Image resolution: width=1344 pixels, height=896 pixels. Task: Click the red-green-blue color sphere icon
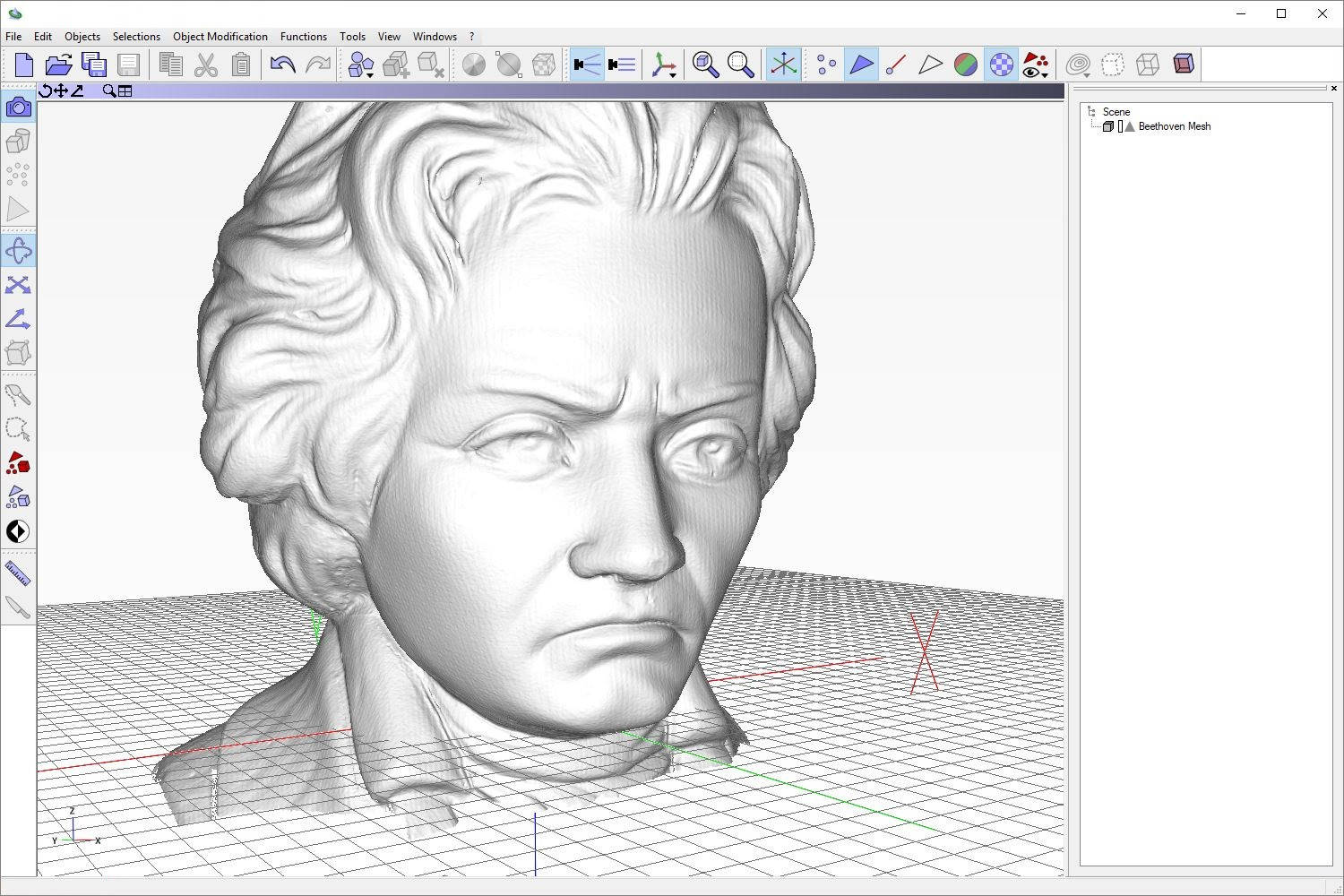coord(966,65)
